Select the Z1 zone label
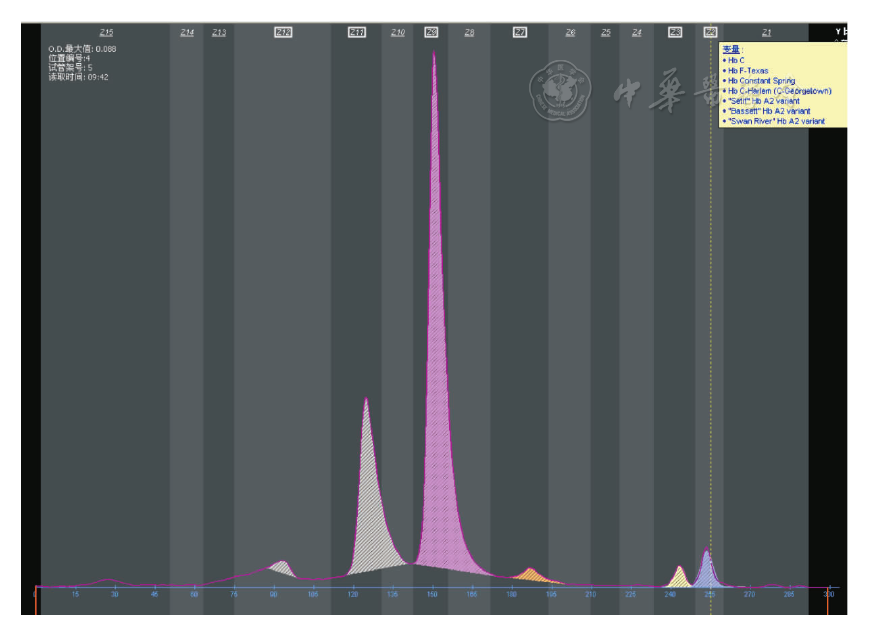Viewport: 872px width, 630px height. point(766,33)
